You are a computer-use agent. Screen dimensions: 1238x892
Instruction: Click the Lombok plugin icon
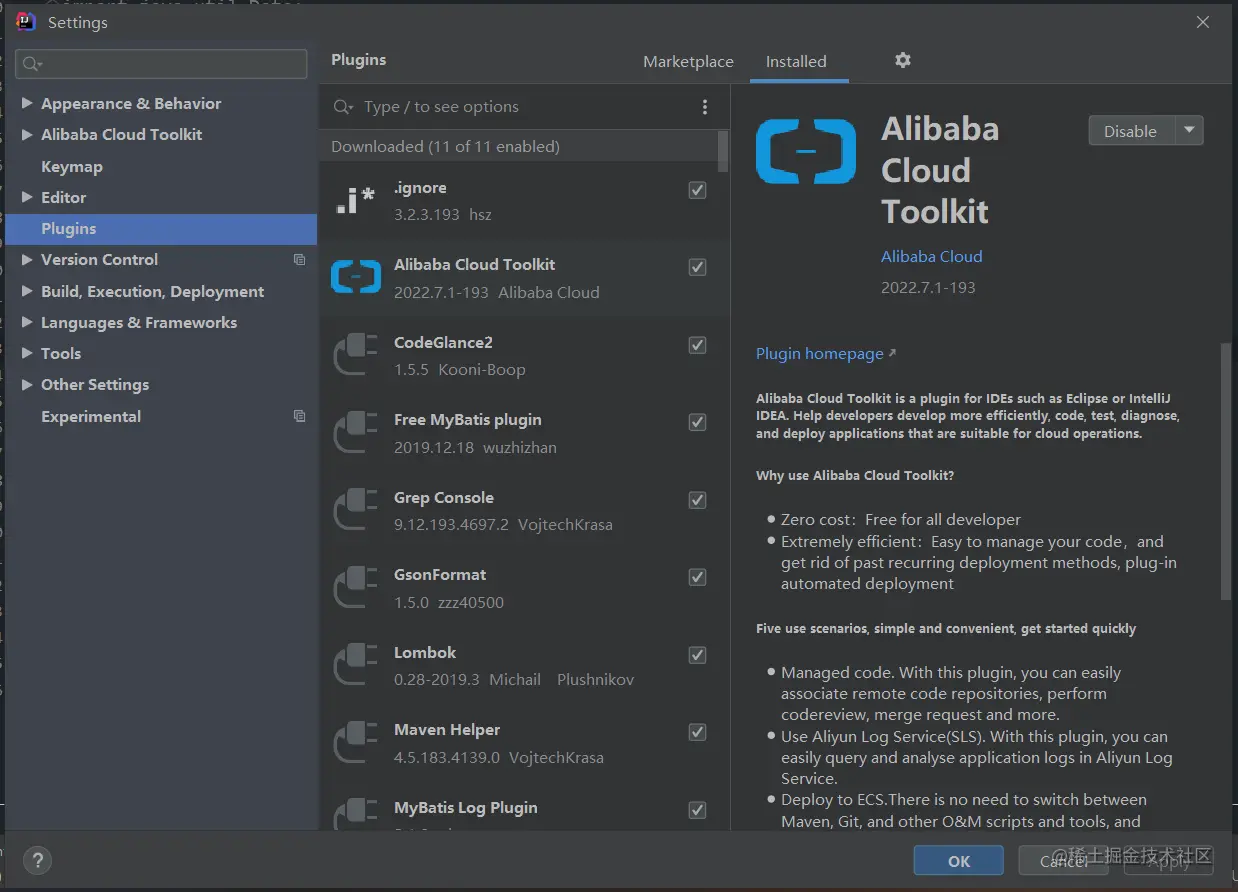point(355,665)
